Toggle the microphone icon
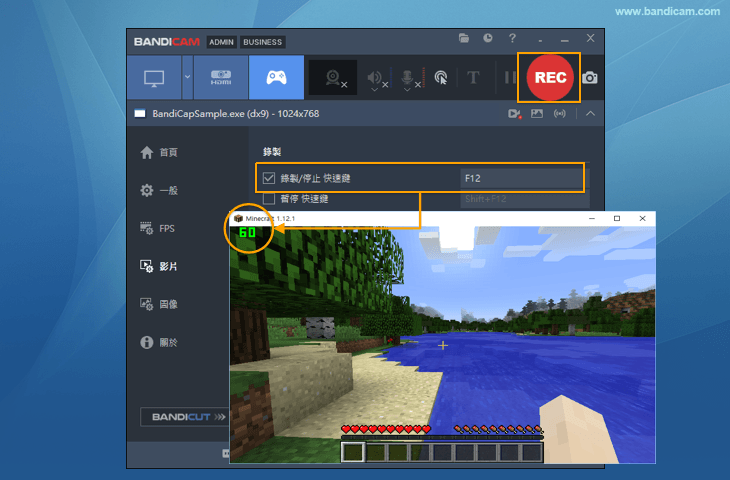Image resolution: width=730 pixels, height=480 pixels. point(408,78)
